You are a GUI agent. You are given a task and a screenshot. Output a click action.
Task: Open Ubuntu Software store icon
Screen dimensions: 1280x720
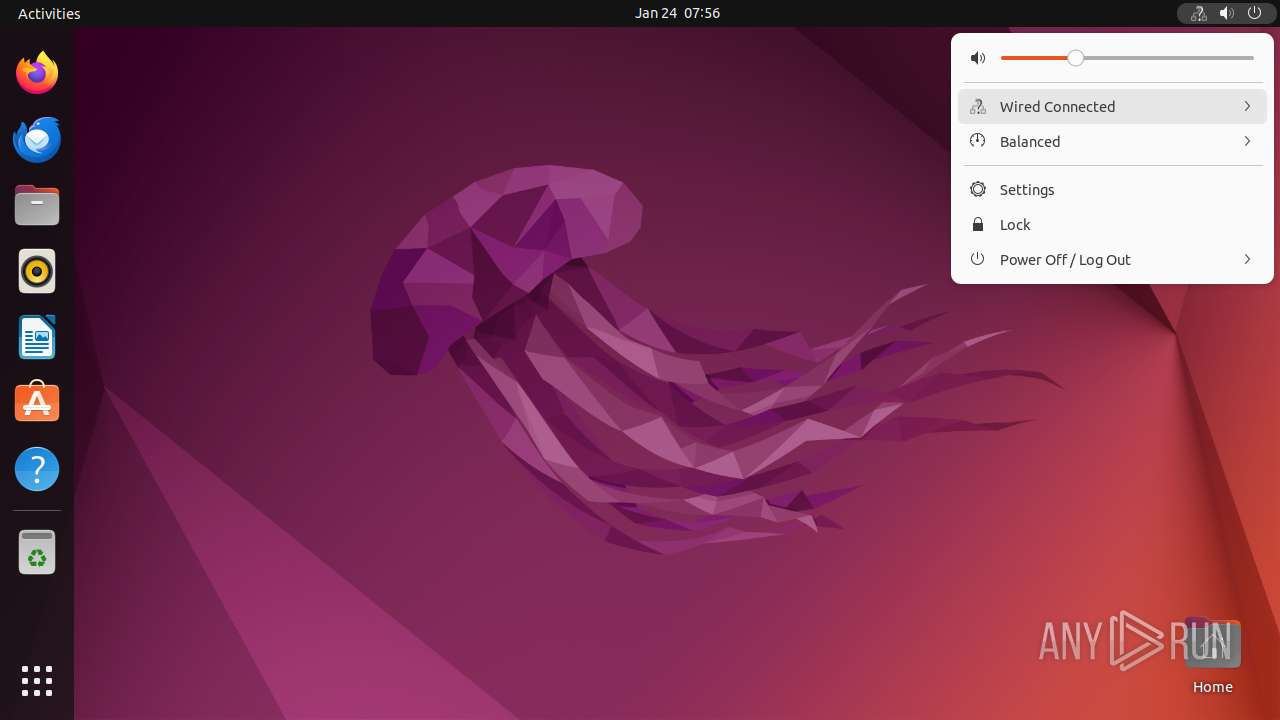pos(37,402)
